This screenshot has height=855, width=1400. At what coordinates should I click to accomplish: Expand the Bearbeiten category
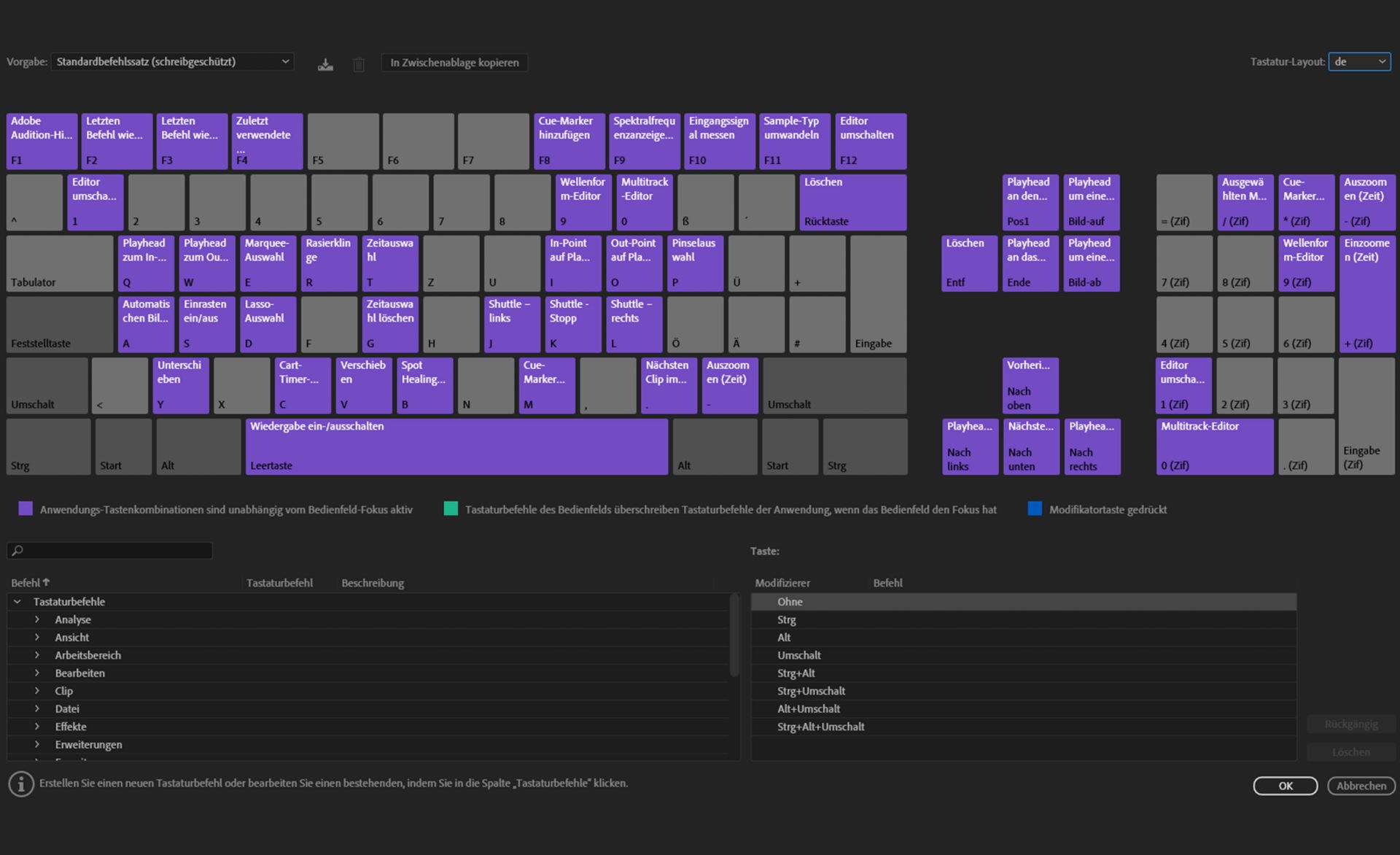37,673
